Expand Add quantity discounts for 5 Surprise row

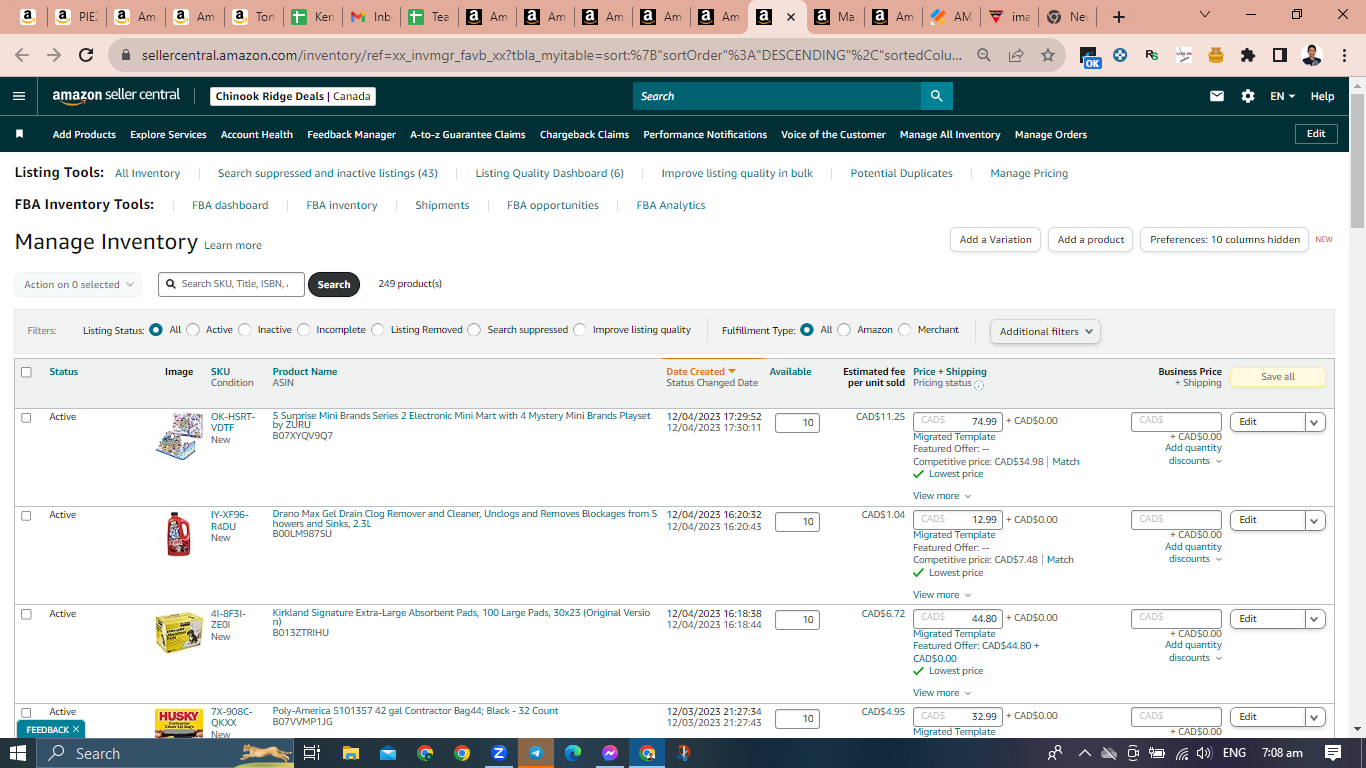click(1194, 455)
